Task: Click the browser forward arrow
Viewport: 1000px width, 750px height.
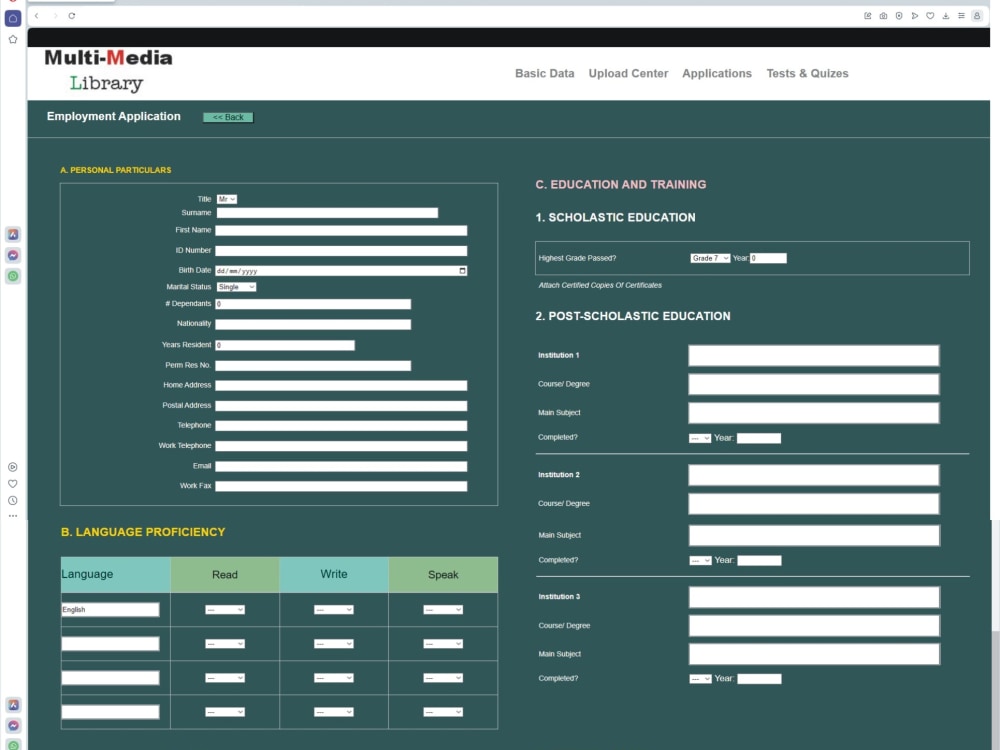Action: coord(55,15)
